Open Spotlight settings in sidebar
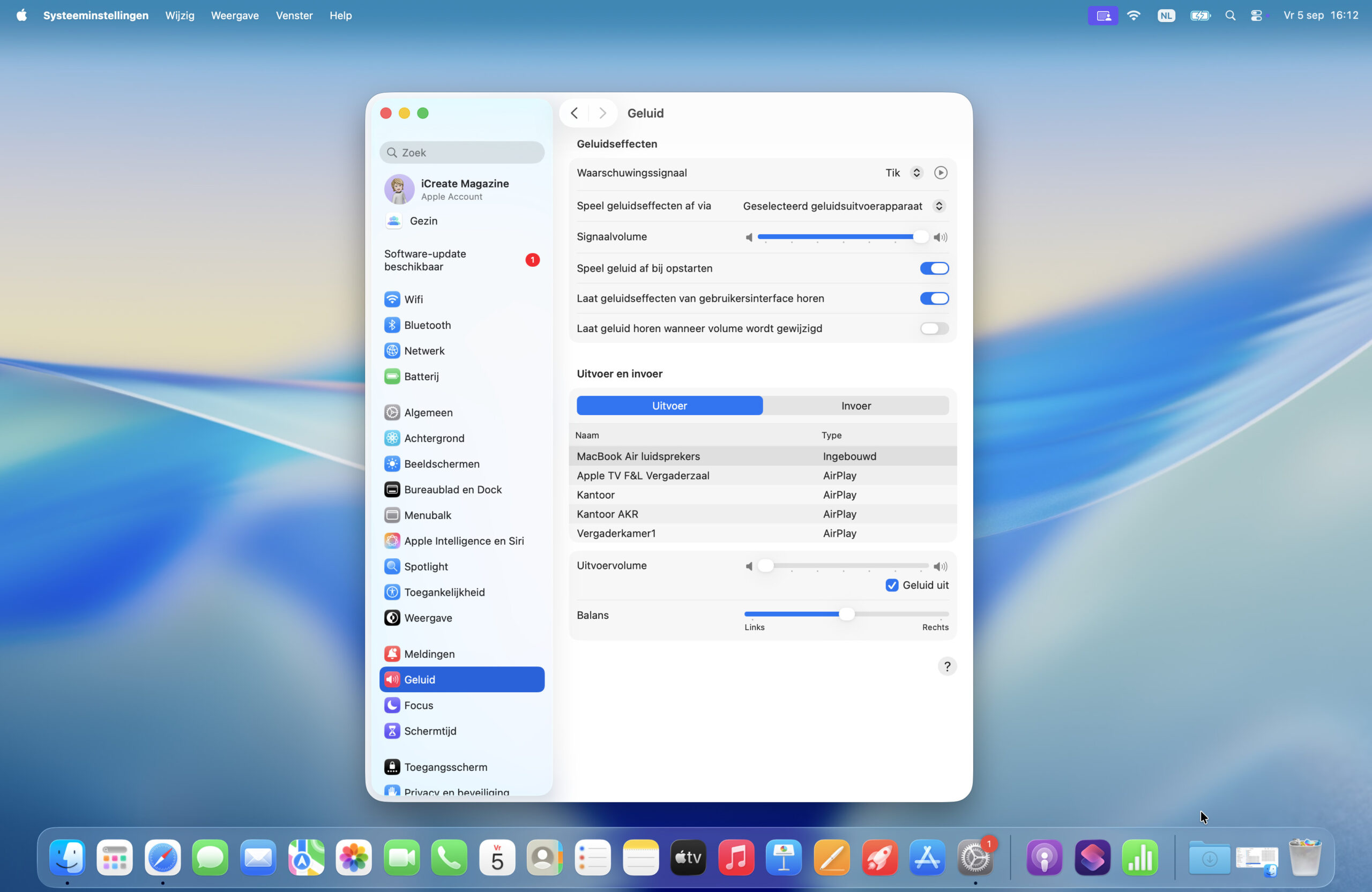 (x=426, y=566)
